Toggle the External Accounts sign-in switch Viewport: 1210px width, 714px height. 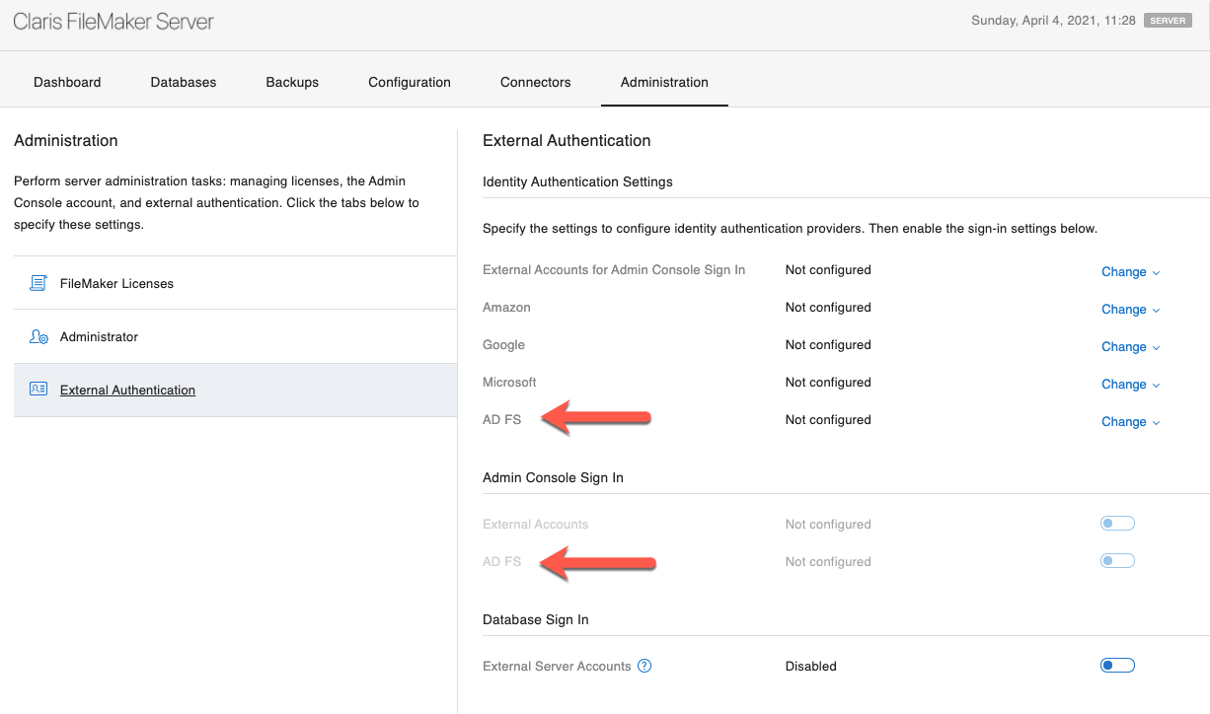[1117, 523]
